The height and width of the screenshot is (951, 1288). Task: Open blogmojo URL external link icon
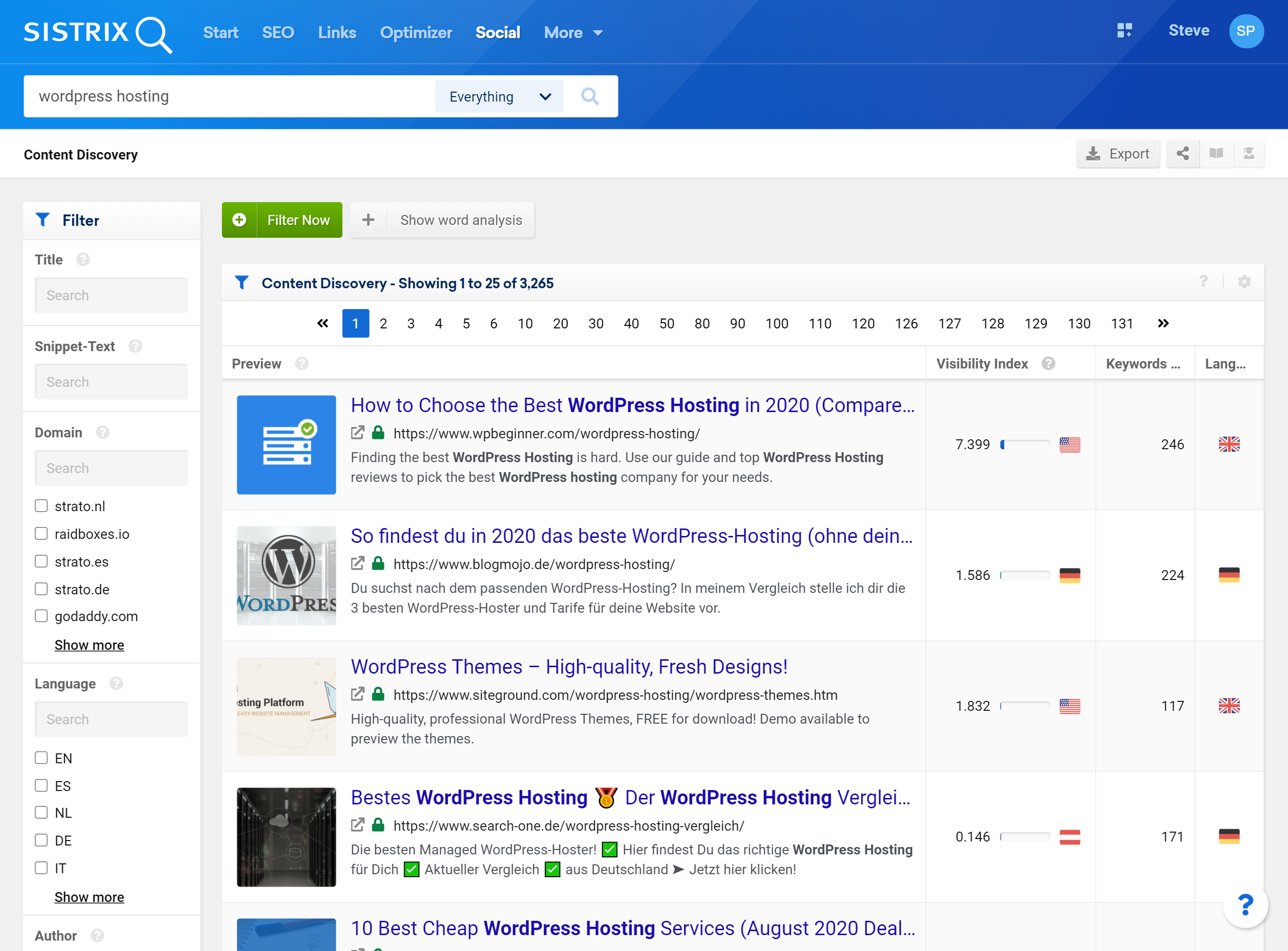coord(358,563)
